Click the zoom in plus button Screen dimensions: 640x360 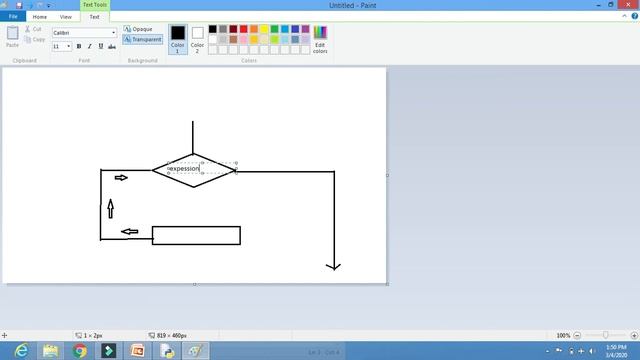634,336
